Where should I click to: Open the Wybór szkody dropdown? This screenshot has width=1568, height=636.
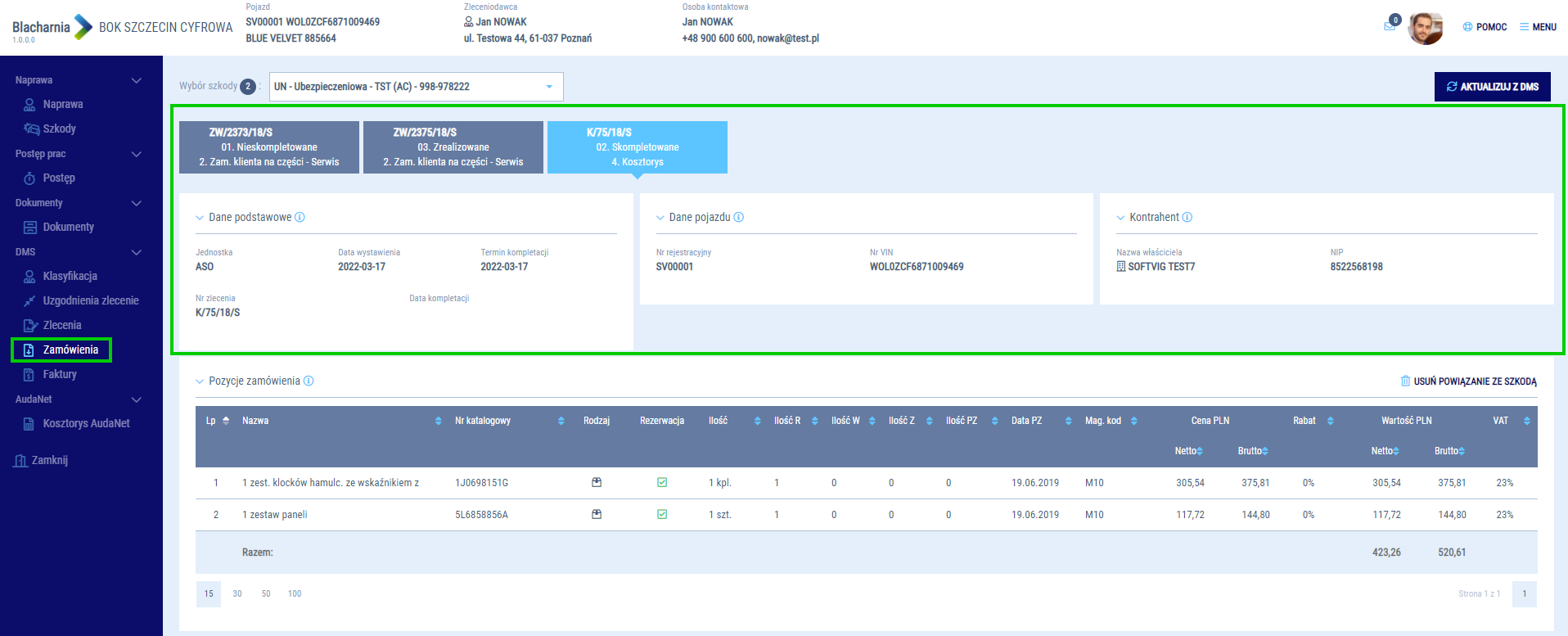416,87
